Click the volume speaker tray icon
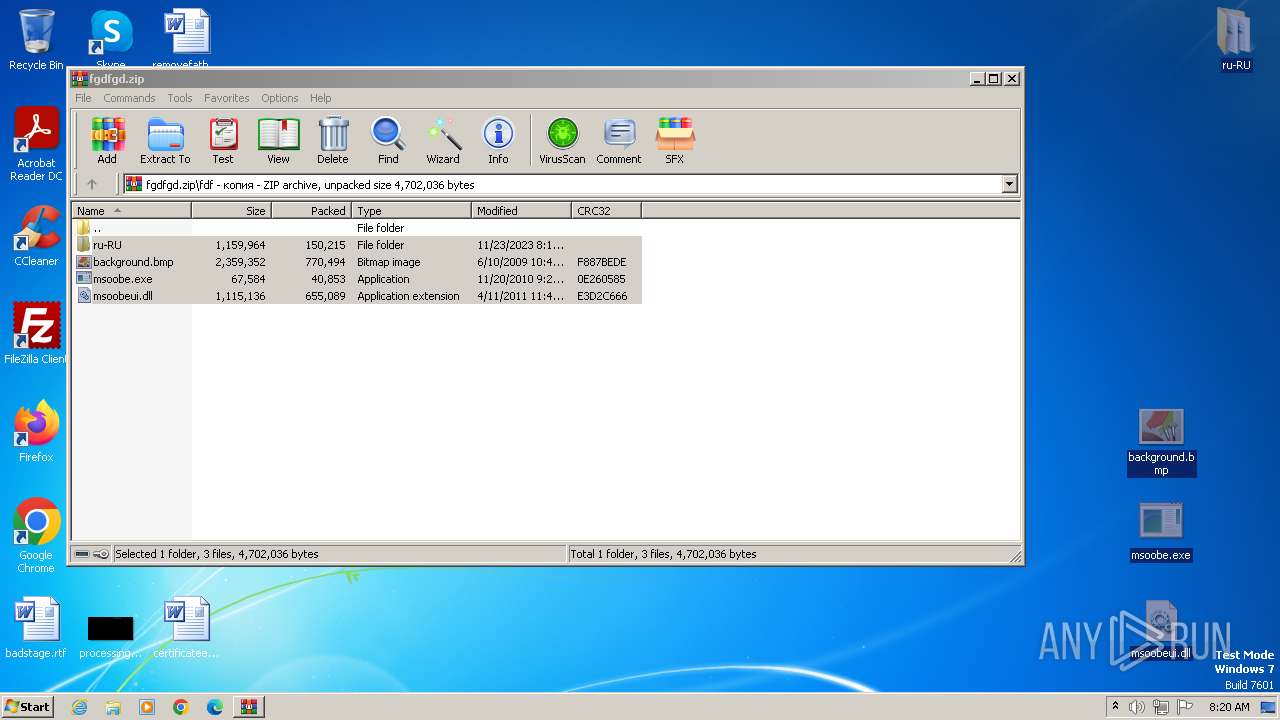 [1137, 707]
